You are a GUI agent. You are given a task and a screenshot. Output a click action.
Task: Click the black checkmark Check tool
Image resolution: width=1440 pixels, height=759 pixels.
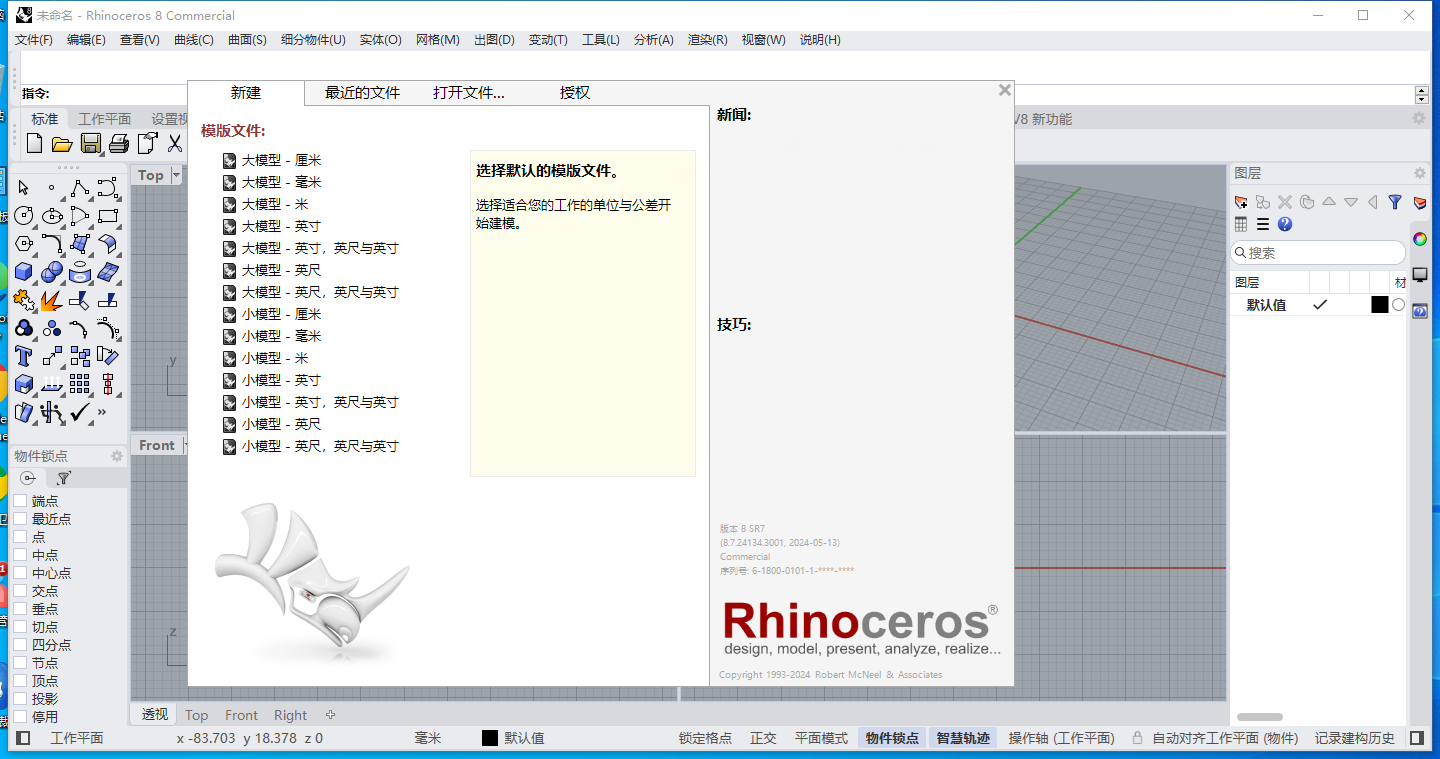(x=80, y=412)
